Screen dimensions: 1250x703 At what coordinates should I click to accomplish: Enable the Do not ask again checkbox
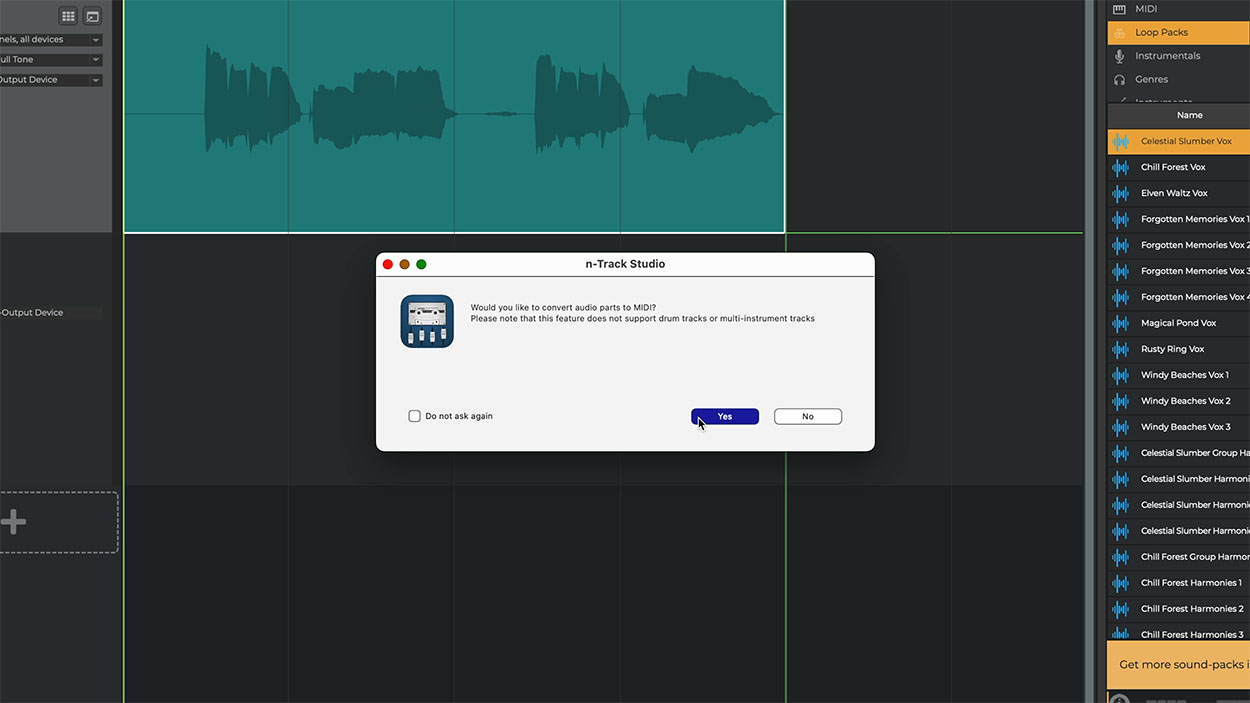(x=414, y=416)
